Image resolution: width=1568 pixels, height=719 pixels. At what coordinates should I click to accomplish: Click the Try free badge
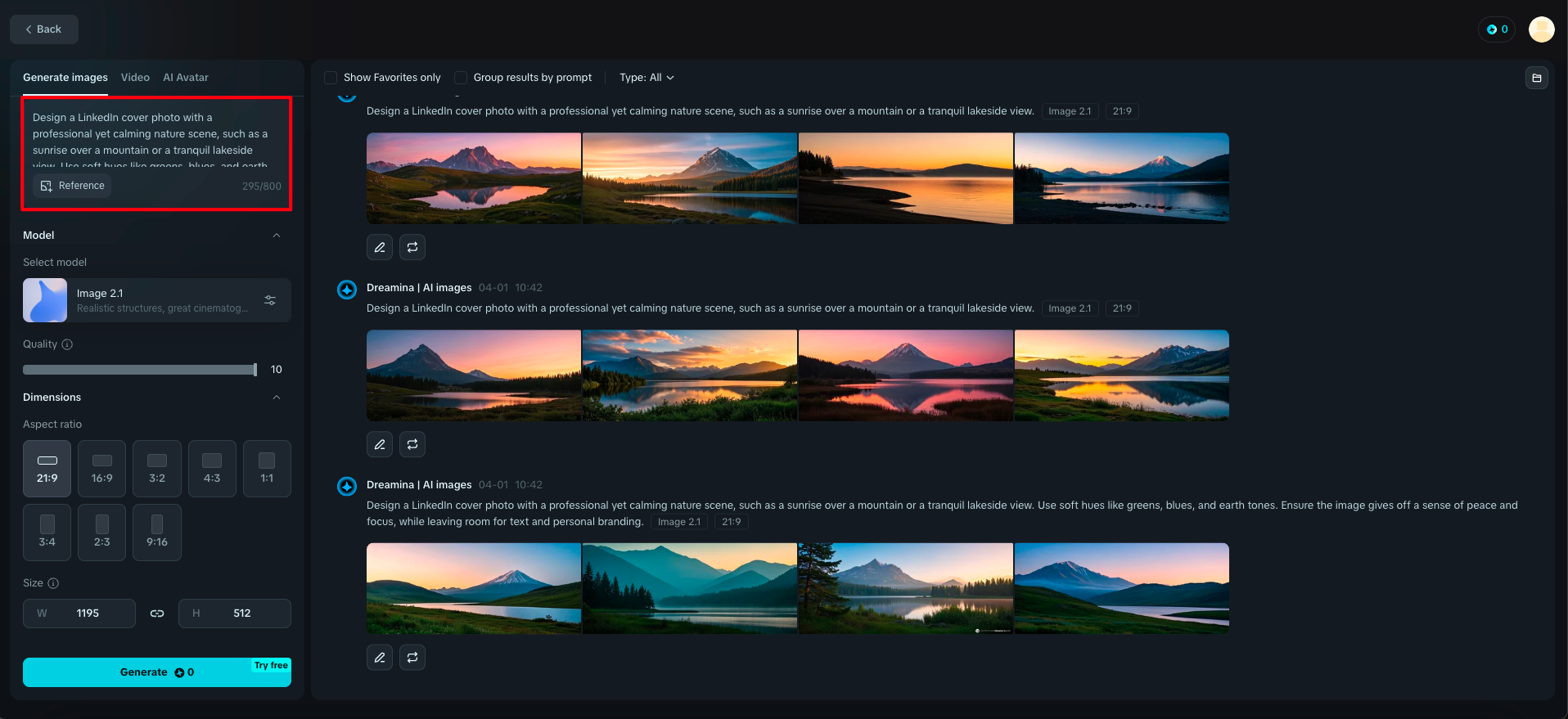pos(271,666)
